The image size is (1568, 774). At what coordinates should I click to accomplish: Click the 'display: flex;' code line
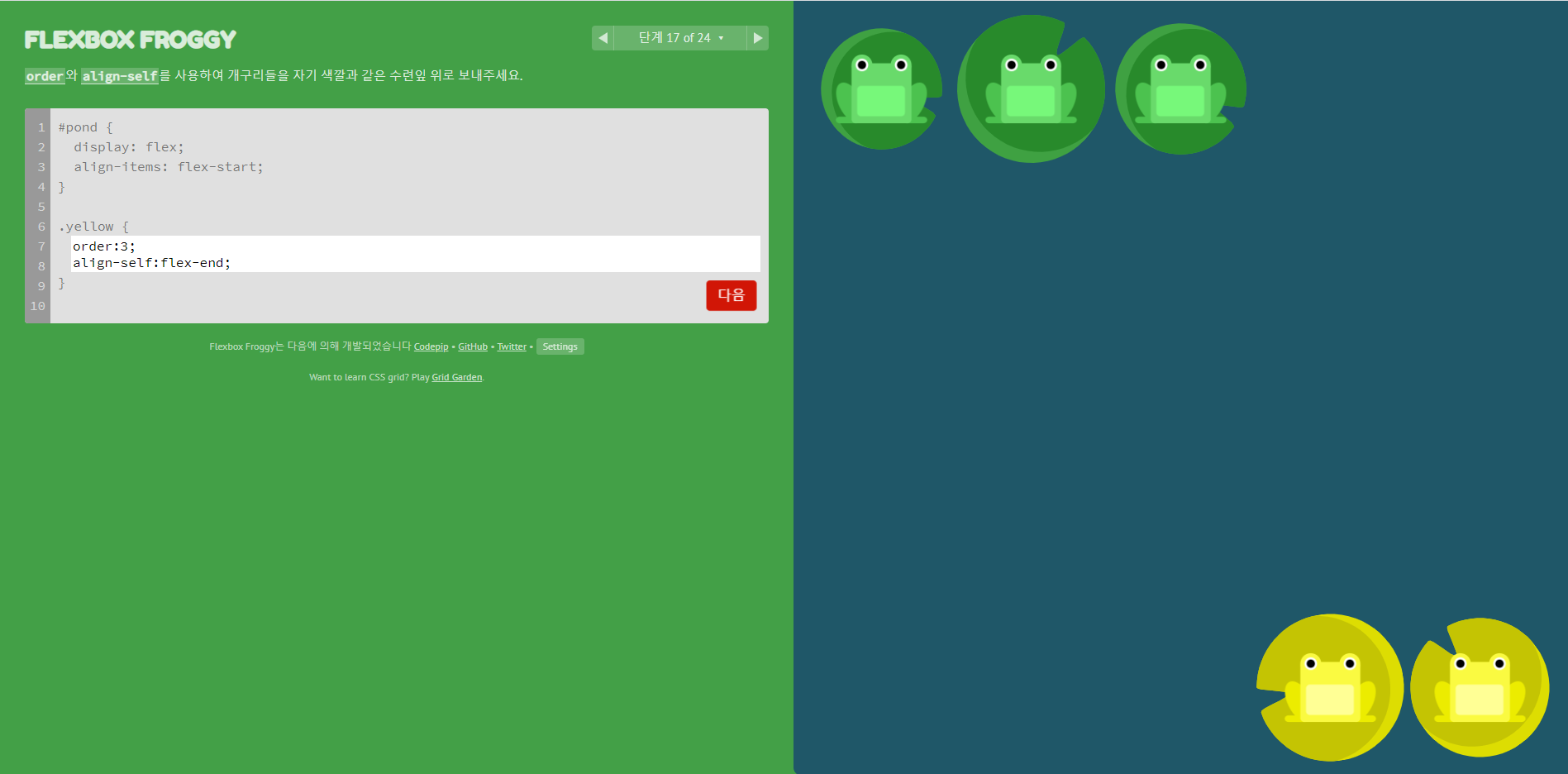tap(129, 147)
